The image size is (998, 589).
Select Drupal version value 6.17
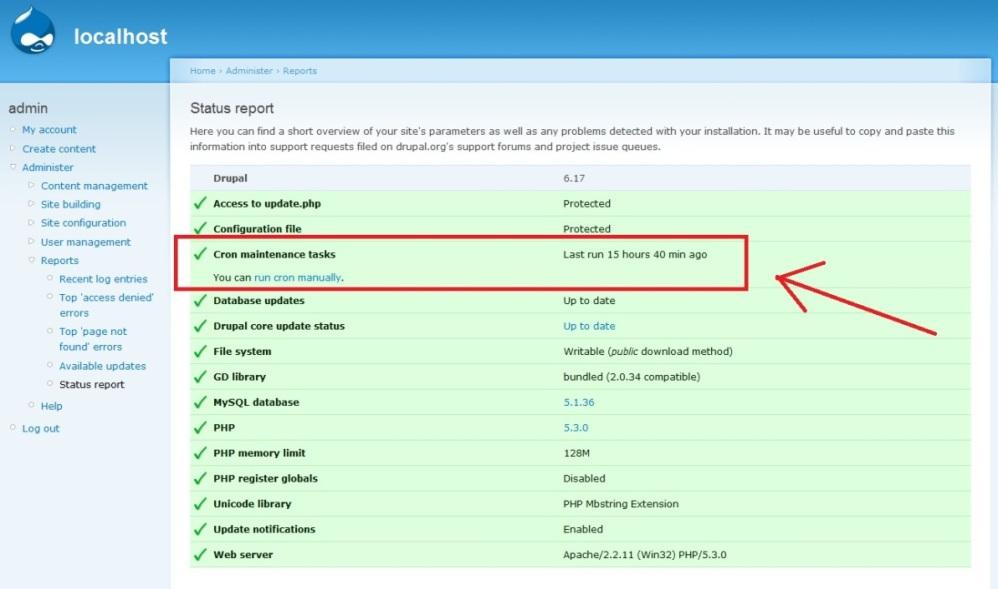(574, 178)
